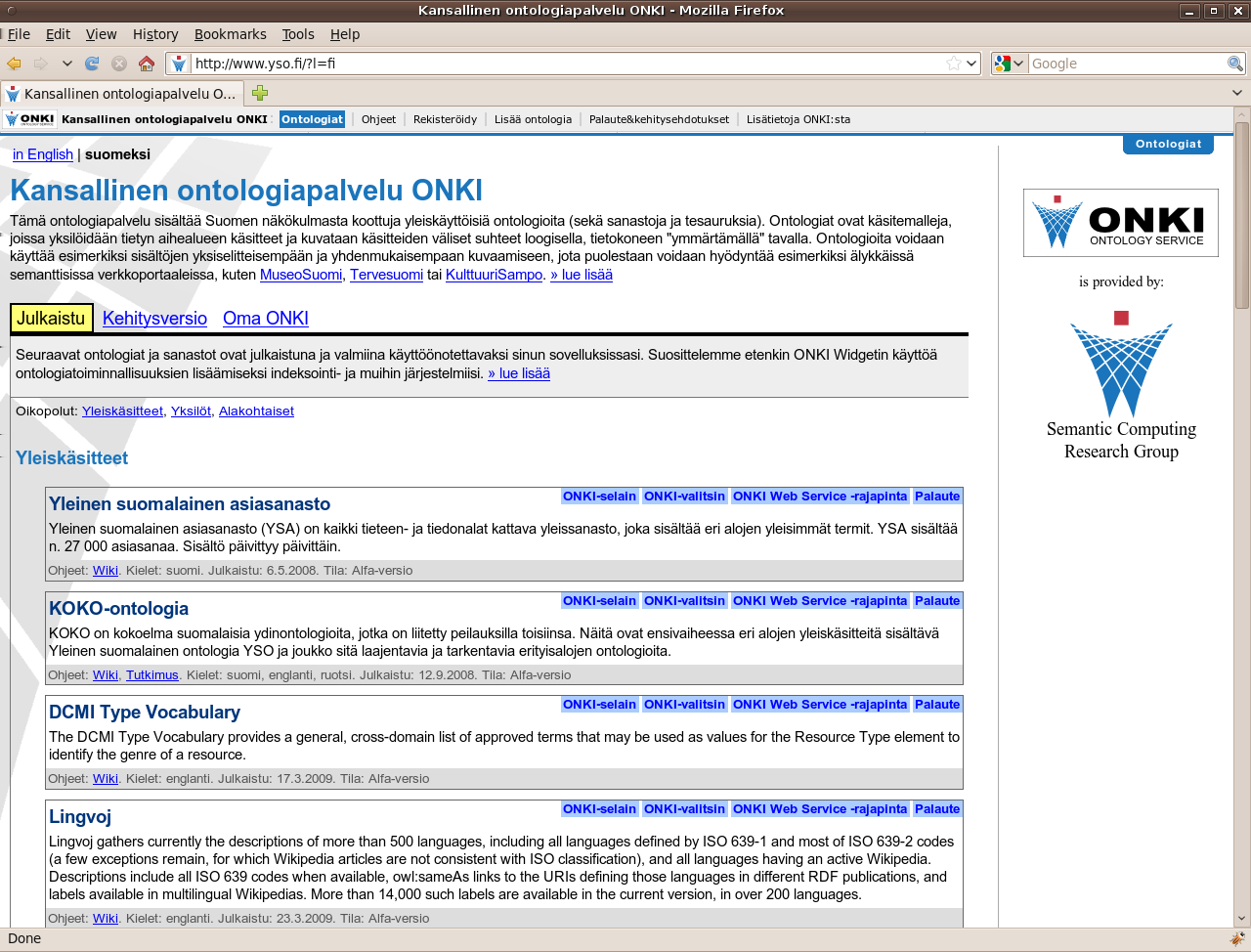Click the URL address field

[567, 64]
